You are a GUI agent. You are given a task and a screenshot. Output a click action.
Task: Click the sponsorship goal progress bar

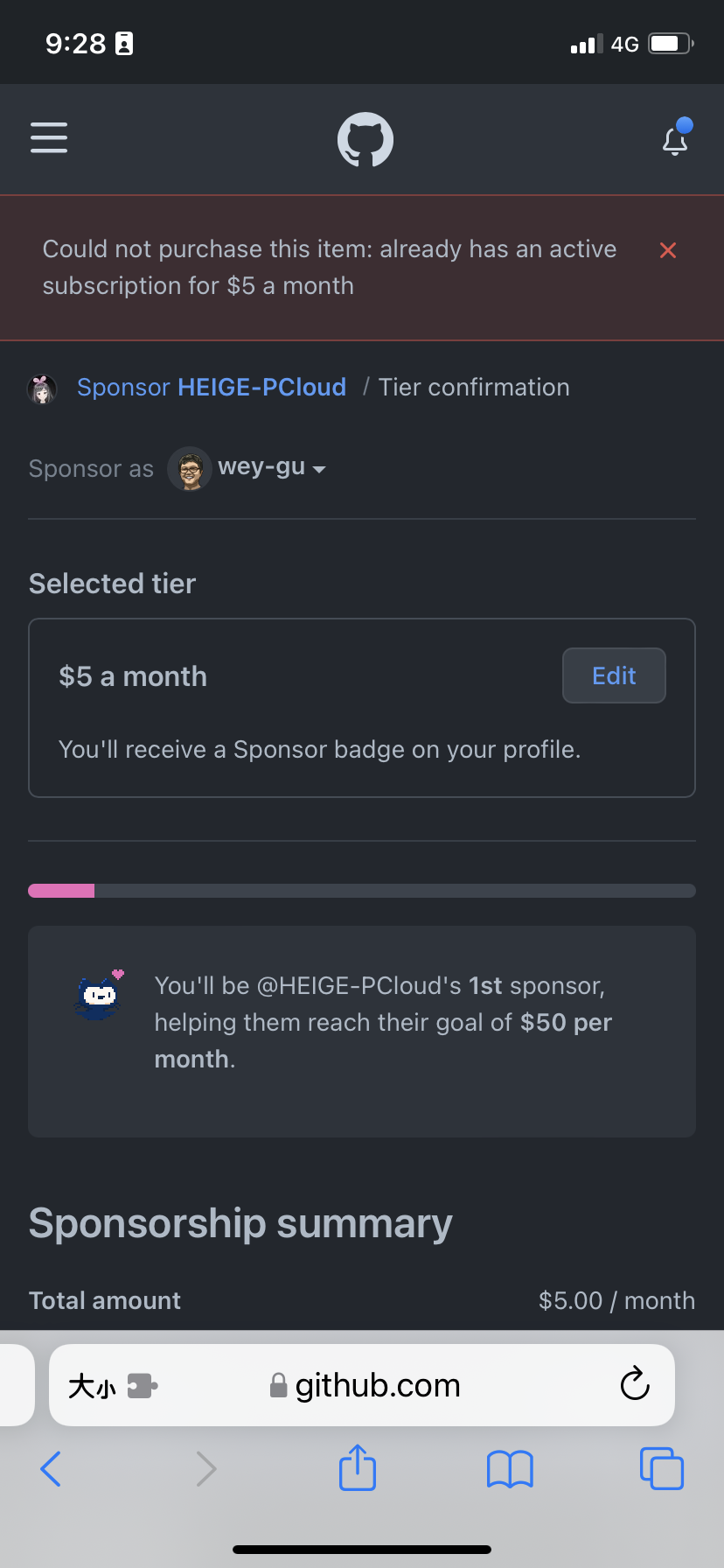pyautogui.click(x=362, y=889)
